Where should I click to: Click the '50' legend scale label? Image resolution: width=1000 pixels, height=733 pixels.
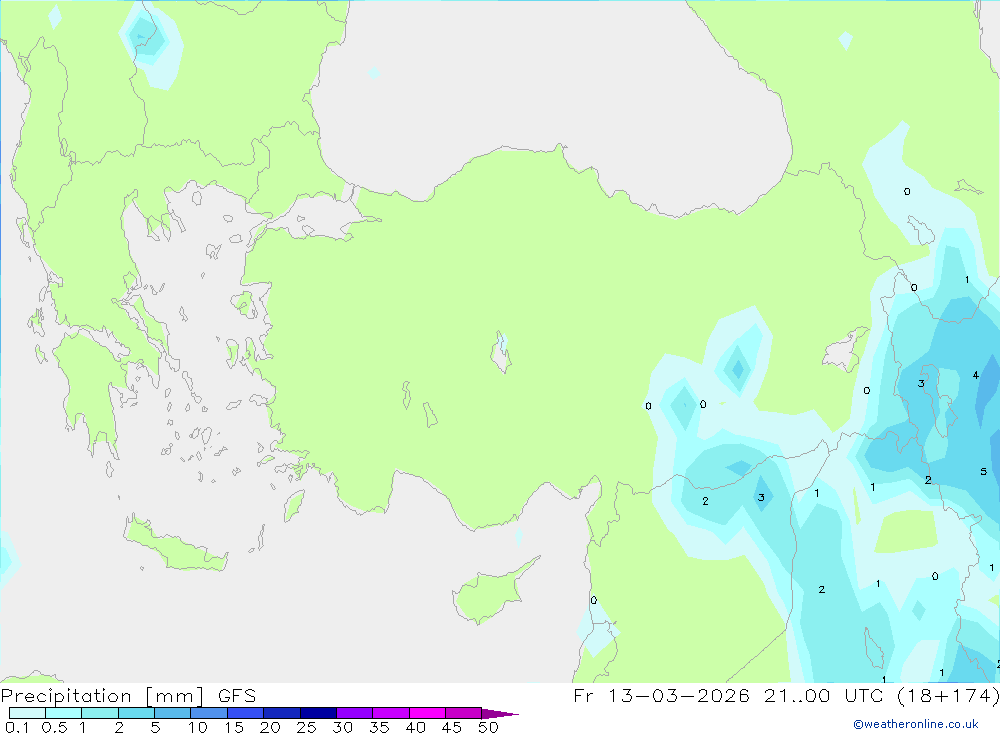(x=488, y=727)
